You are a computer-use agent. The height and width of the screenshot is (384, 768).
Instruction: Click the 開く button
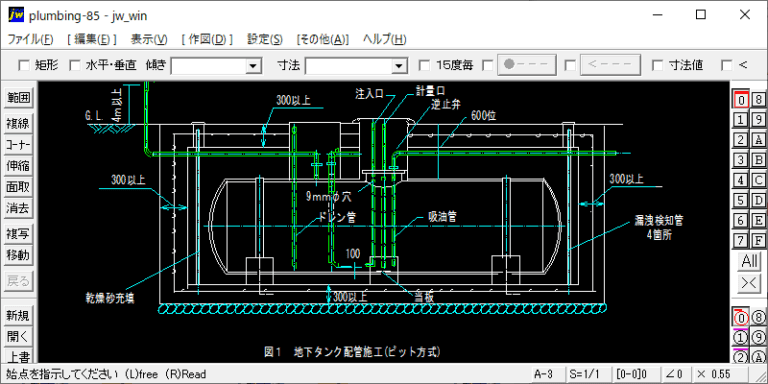point(18,336)
